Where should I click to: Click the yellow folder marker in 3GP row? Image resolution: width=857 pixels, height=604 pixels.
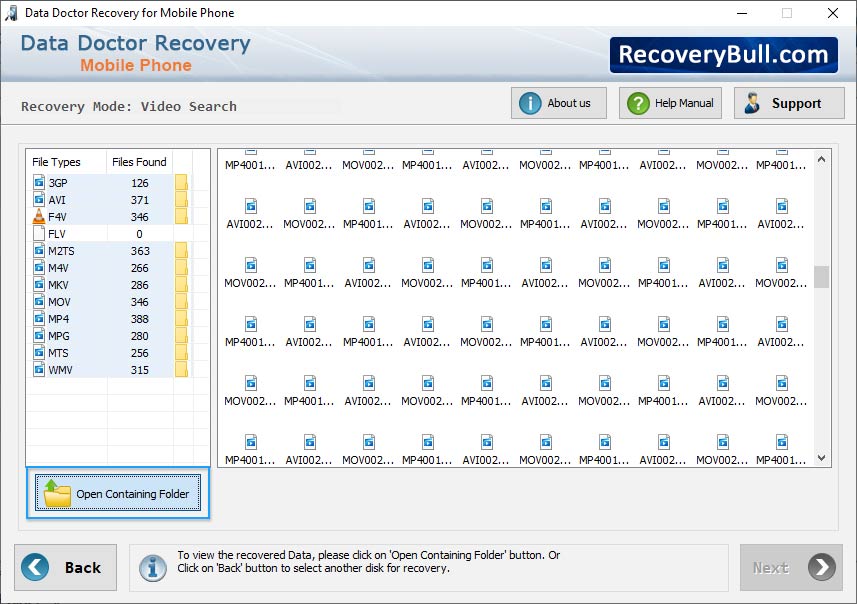coord(181,183)
